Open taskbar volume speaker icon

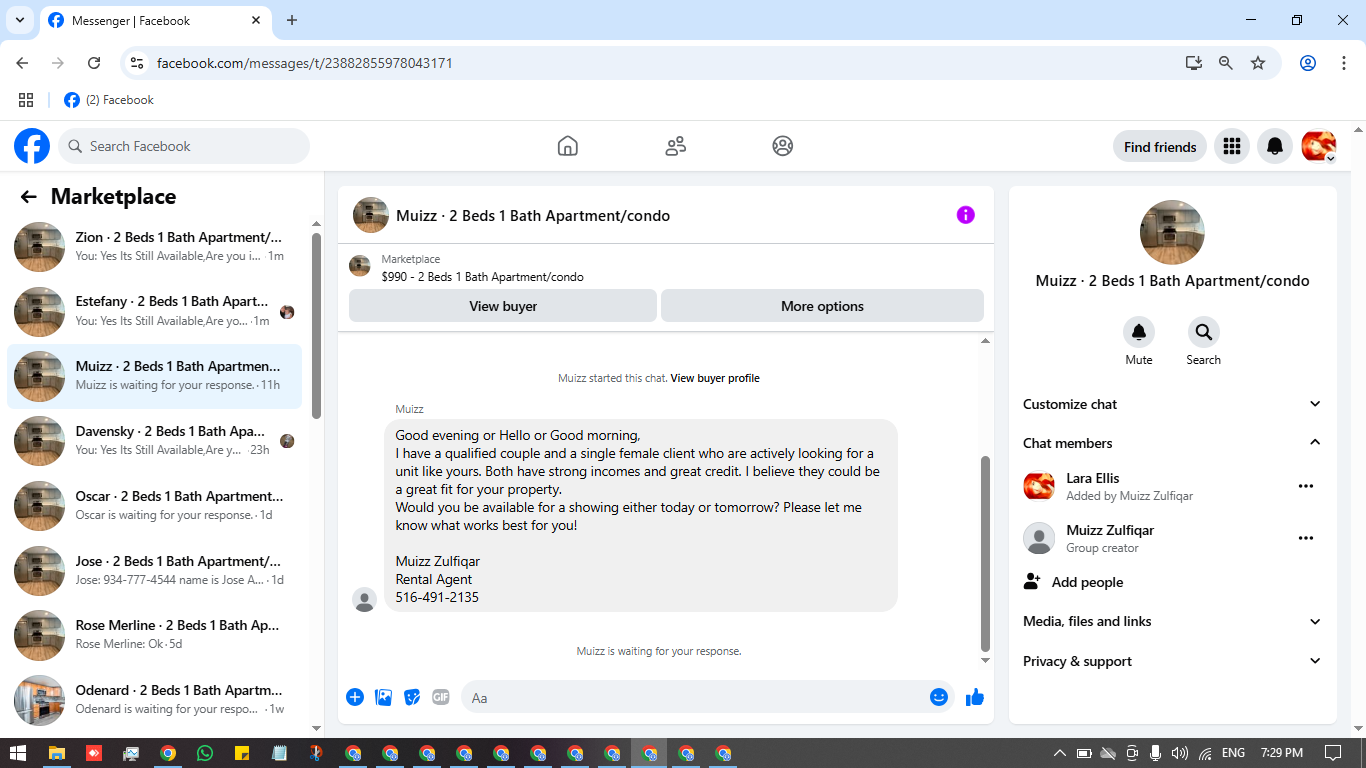(x=1180, y=753)
